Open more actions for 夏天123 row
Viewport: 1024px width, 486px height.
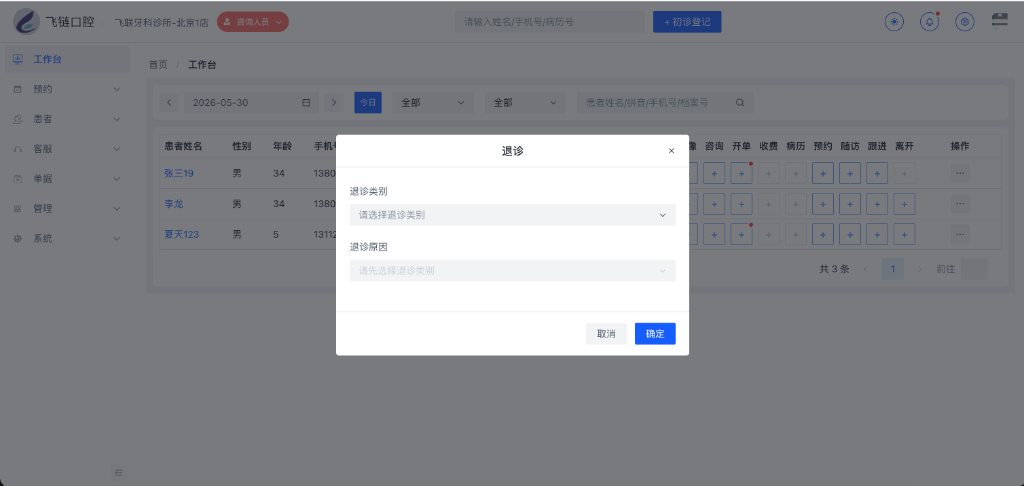[960, 234]
